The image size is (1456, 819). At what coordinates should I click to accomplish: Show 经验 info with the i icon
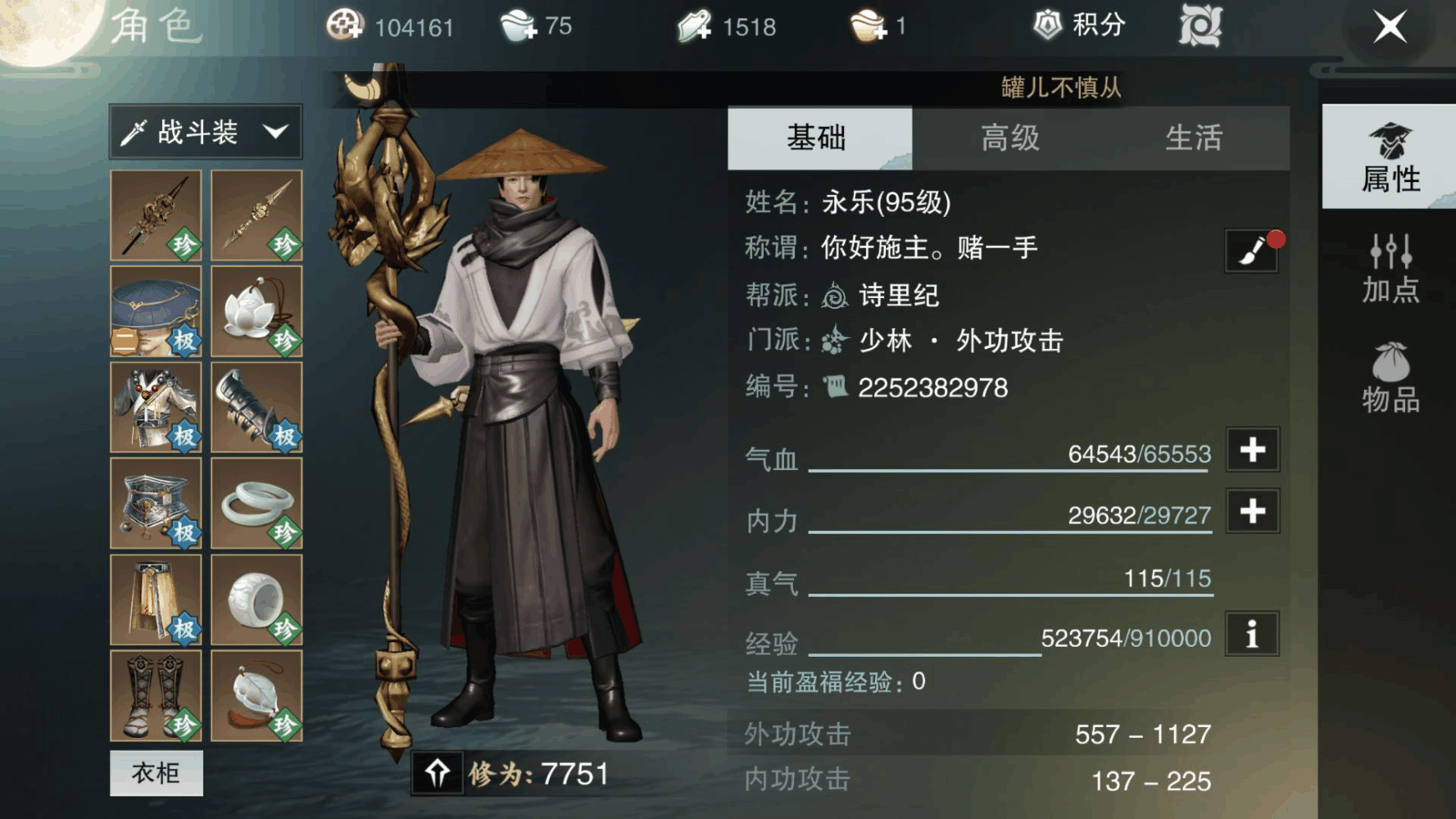1252,634
